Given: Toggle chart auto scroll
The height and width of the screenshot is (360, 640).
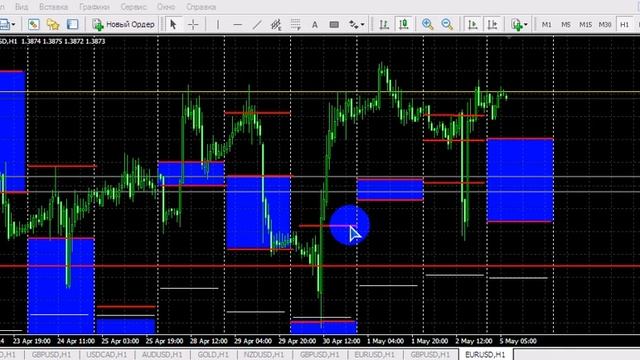Looking at the screenshot, I should pyautogui.click(x=473, y=24).
